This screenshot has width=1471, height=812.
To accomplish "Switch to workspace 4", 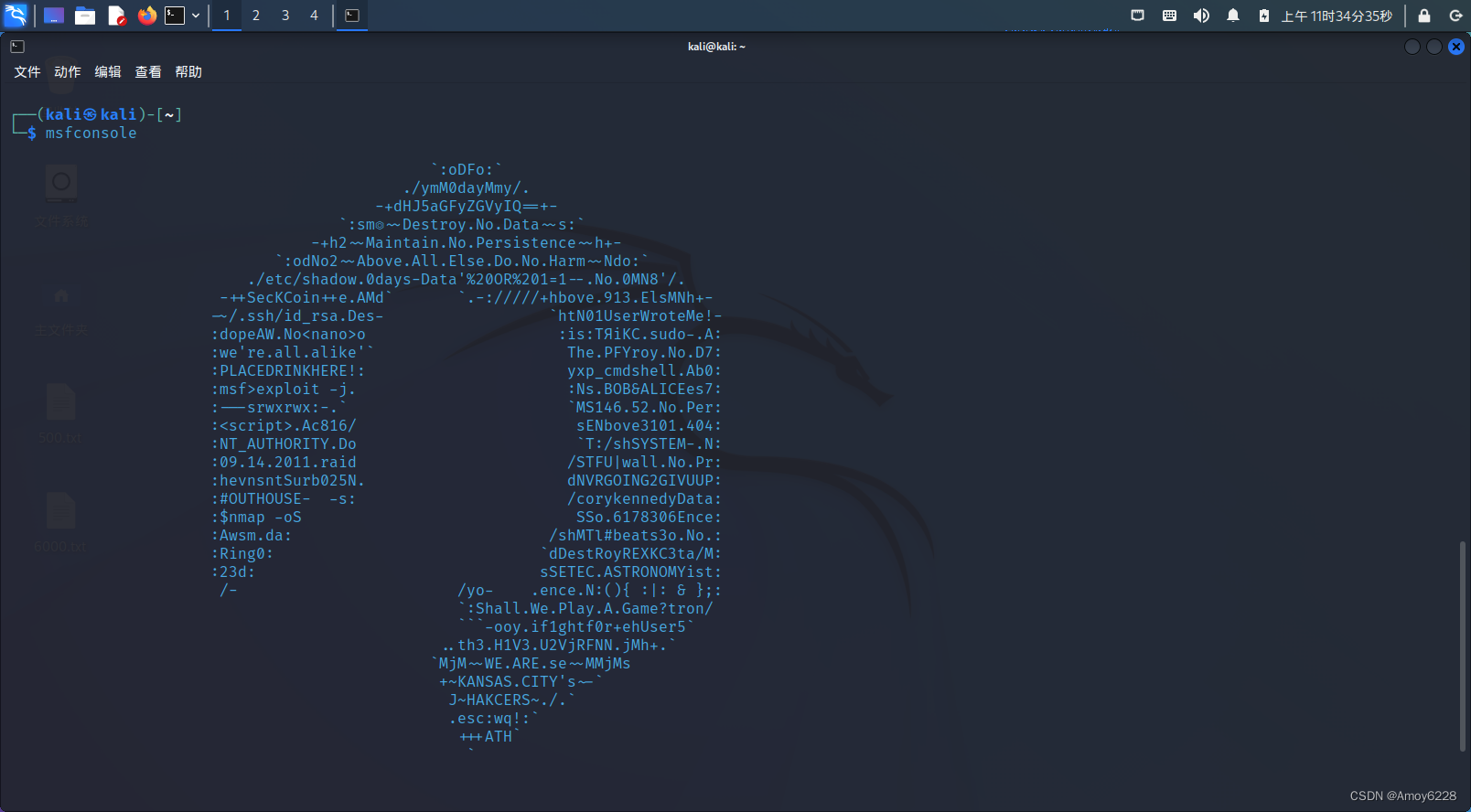I will point(314,16).
